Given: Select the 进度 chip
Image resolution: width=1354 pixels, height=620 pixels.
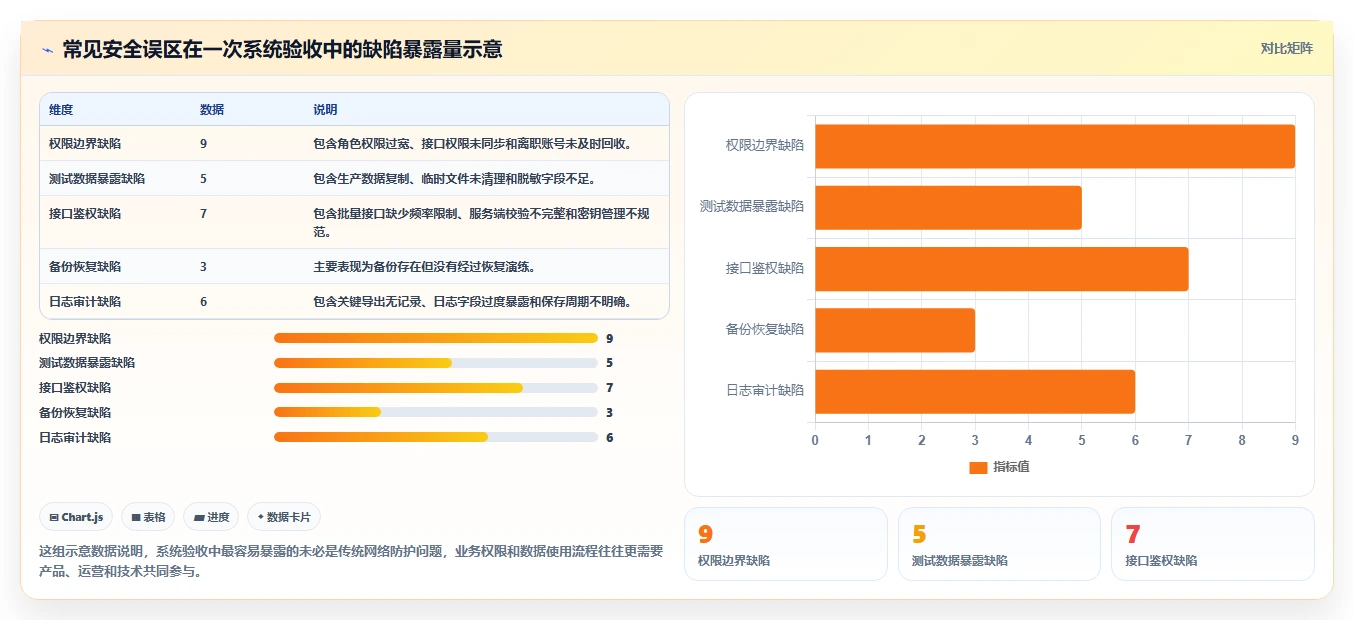Looking at the screenshot, I should (x=211, y=517).
